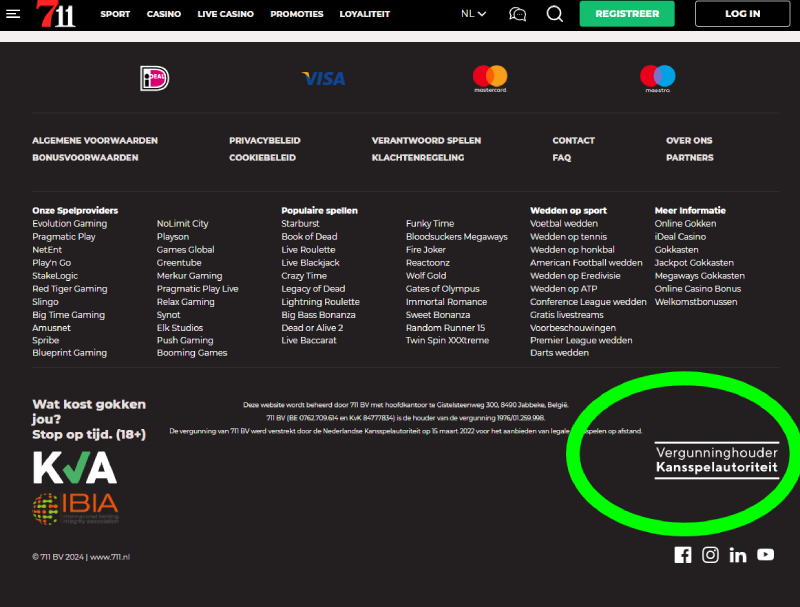The image size is (800, 607).
Task: Open the FAQ link
Action: [x=562, y=158]
